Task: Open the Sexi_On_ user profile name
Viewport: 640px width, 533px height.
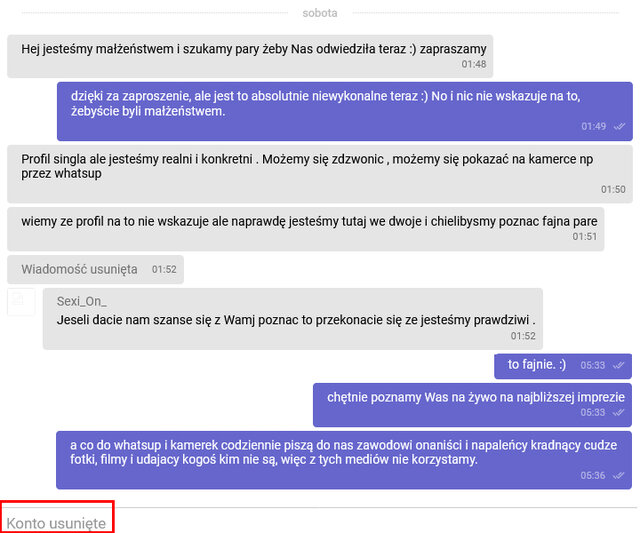Action: [81, 301]
